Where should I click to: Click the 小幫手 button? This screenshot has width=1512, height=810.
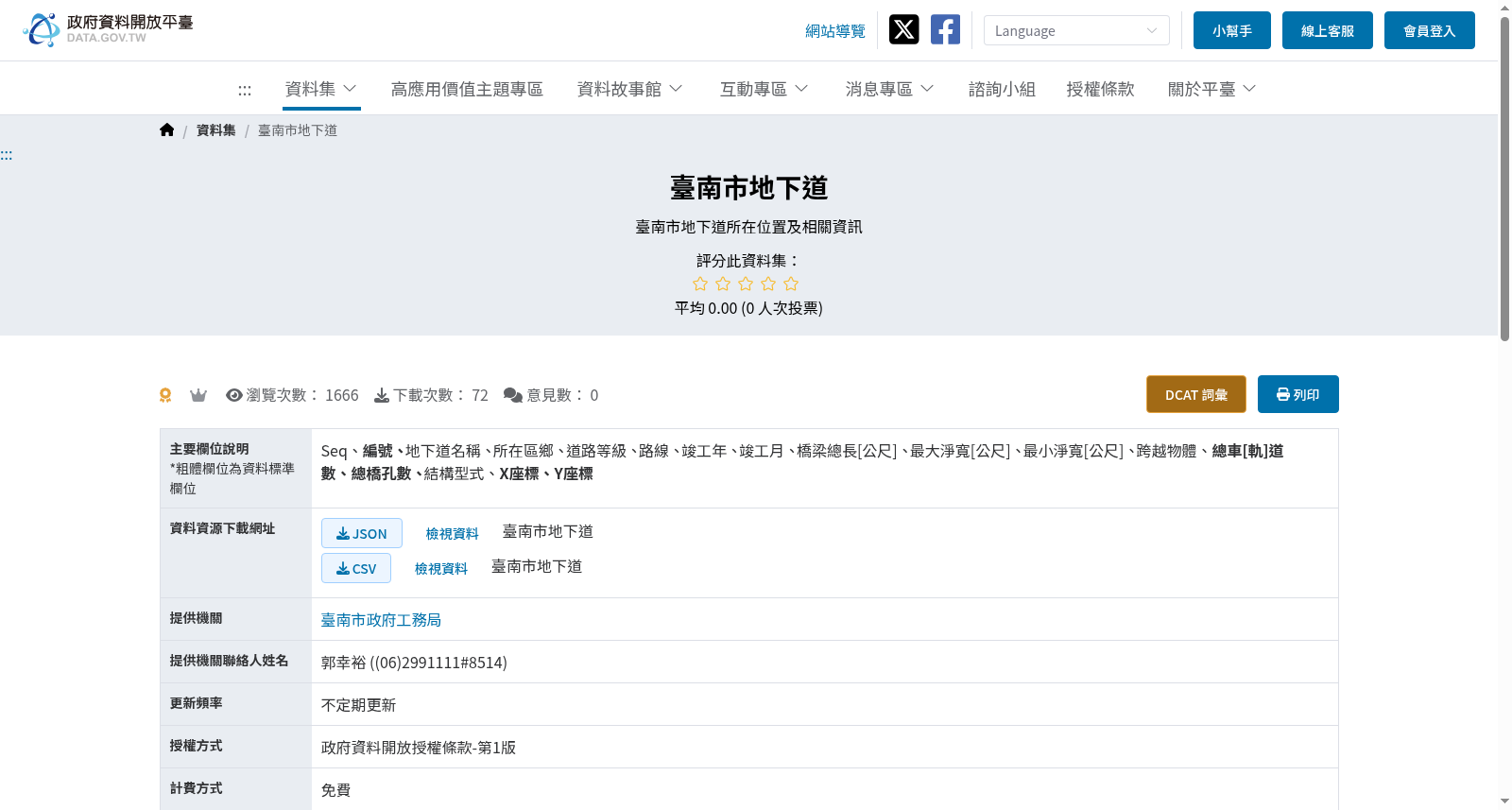point(1232,30)
